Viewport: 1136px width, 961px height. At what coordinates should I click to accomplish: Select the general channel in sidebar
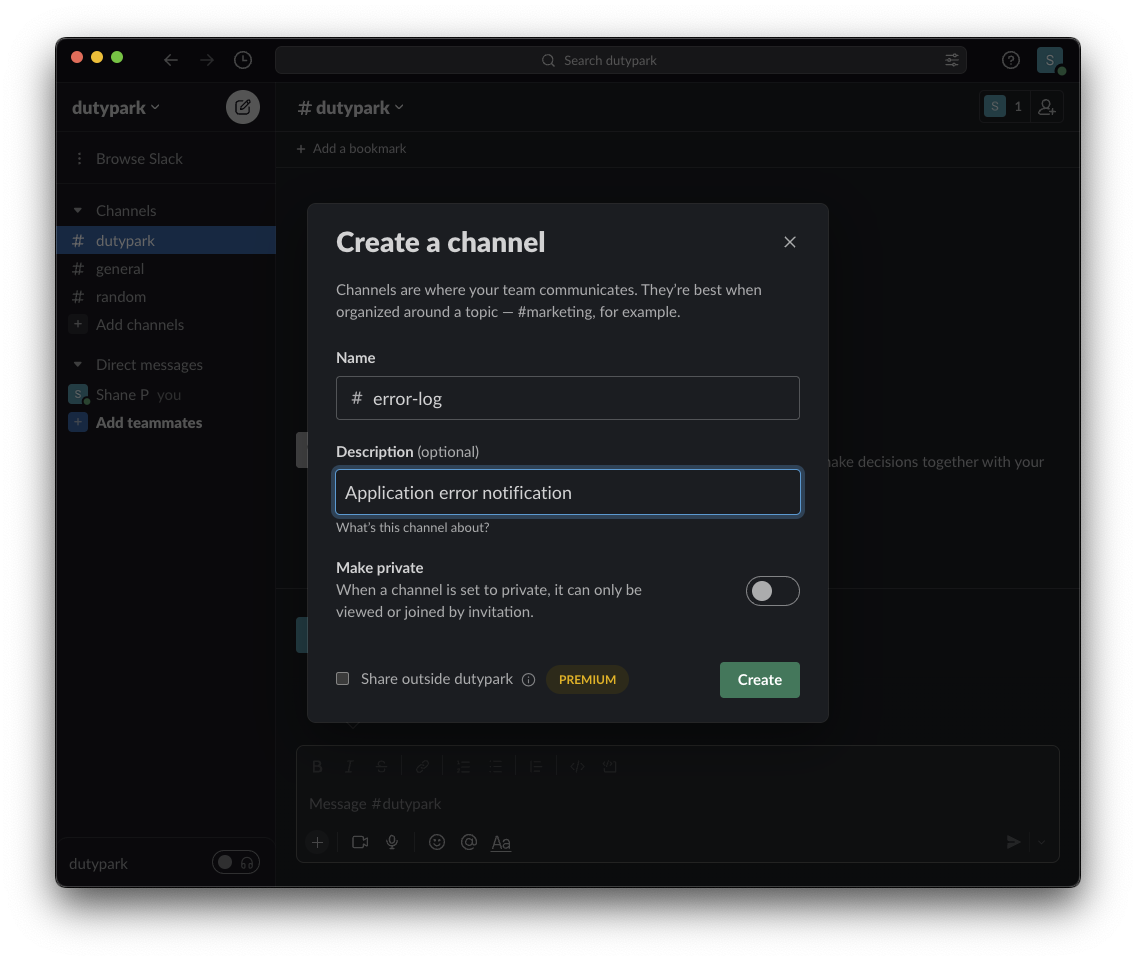point(166,269)
